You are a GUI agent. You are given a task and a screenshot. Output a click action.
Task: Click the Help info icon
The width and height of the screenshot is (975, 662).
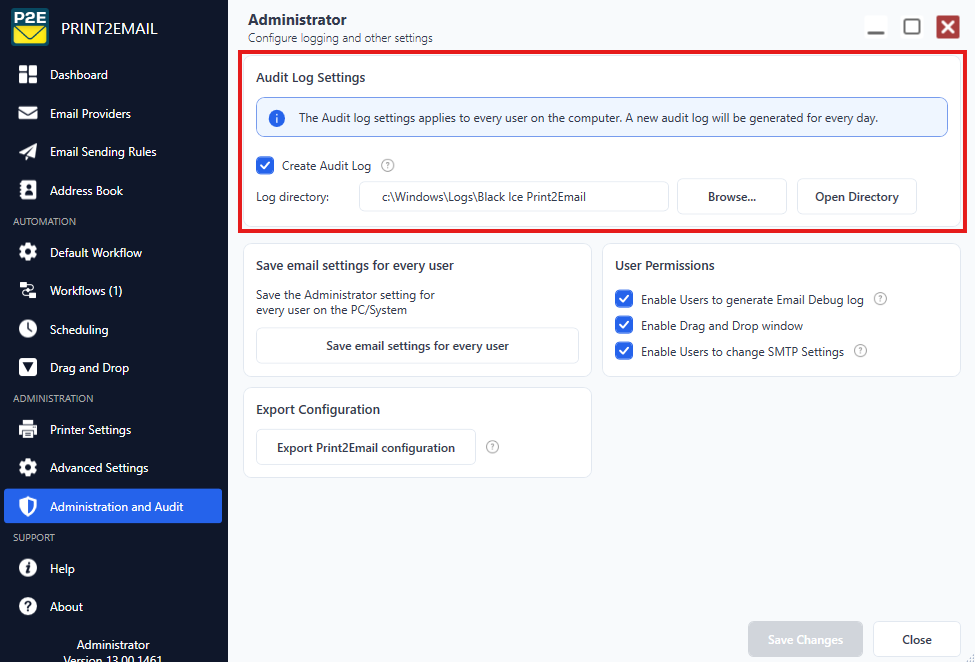(28, 568)
